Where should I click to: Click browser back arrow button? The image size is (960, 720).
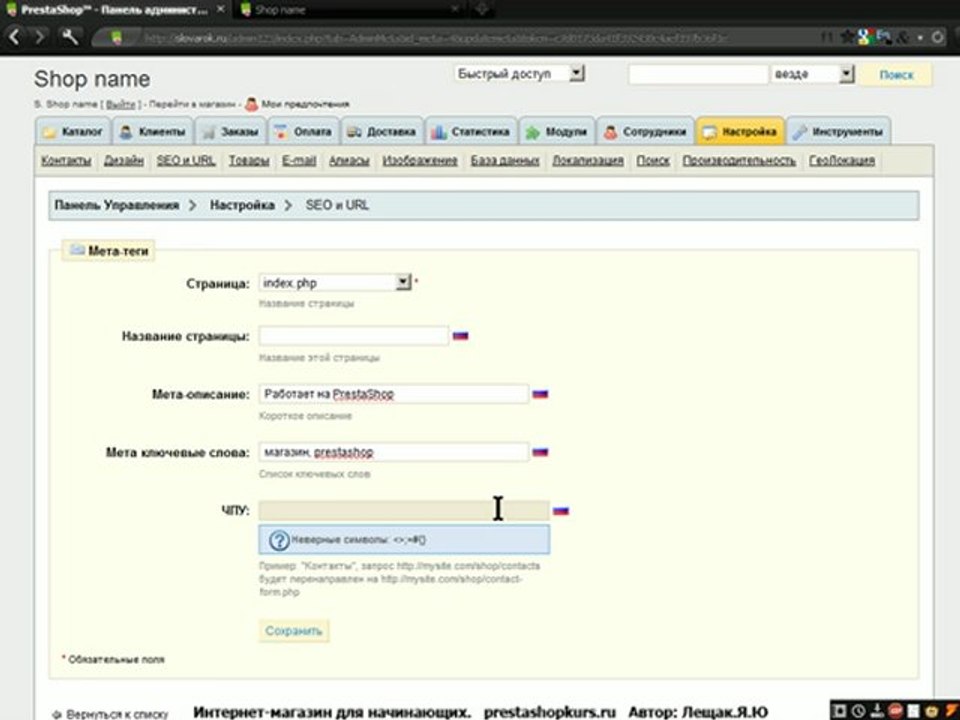click(x=15, y=37)
